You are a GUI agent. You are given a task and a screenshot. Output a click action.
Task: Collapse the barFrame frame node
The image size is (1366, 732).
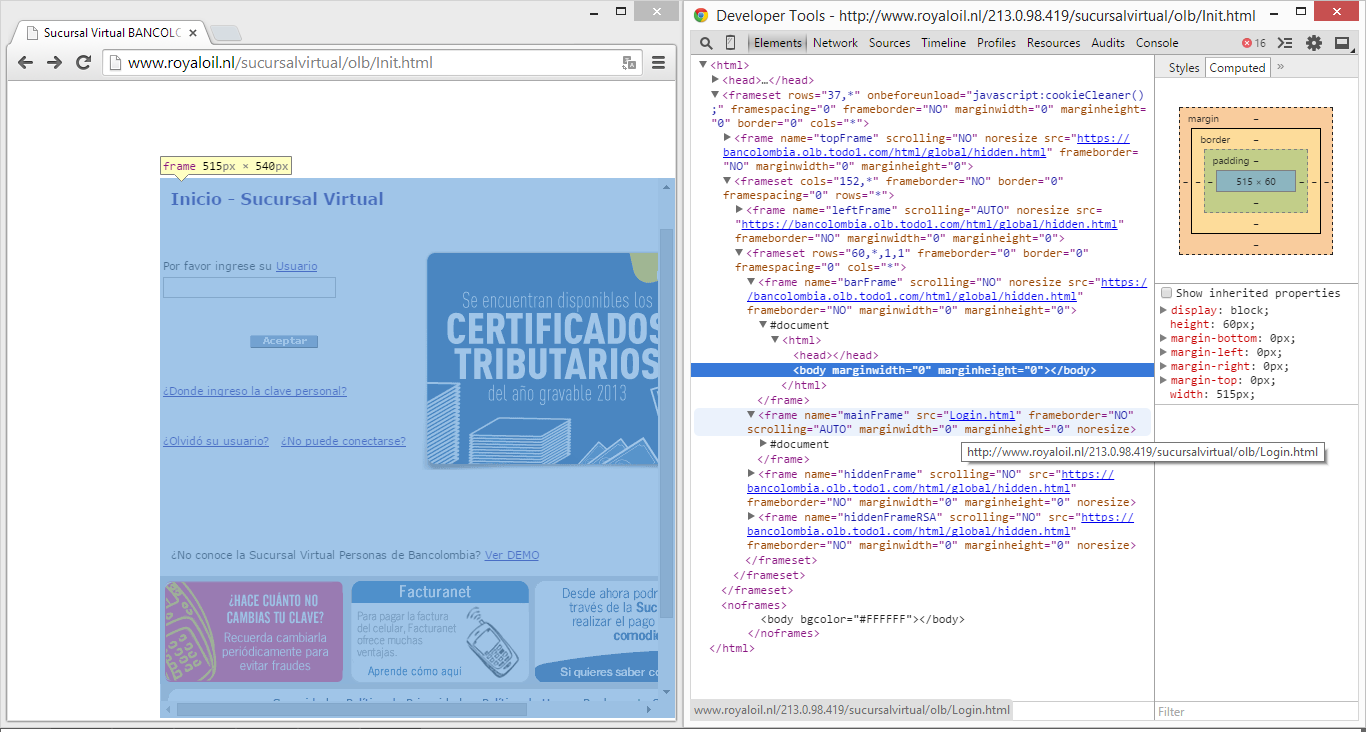point(751,282)
